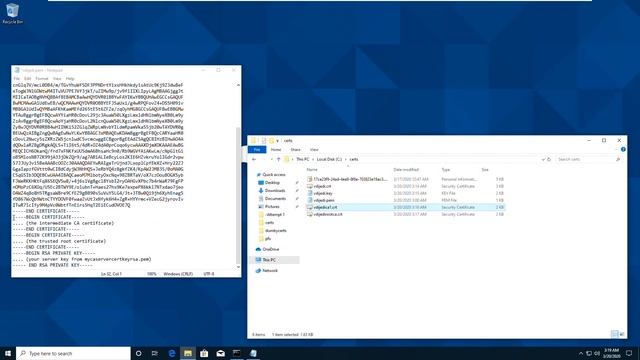
Task: Click the volume icon in system tray
Action: [597, 353]
